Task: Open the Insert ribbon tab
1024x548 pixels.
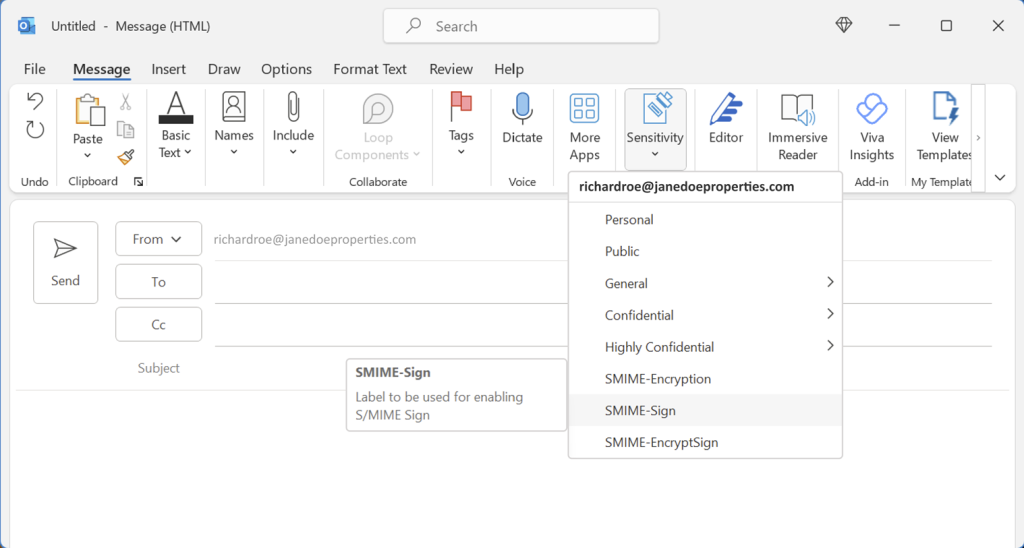Action: (168, 69)
